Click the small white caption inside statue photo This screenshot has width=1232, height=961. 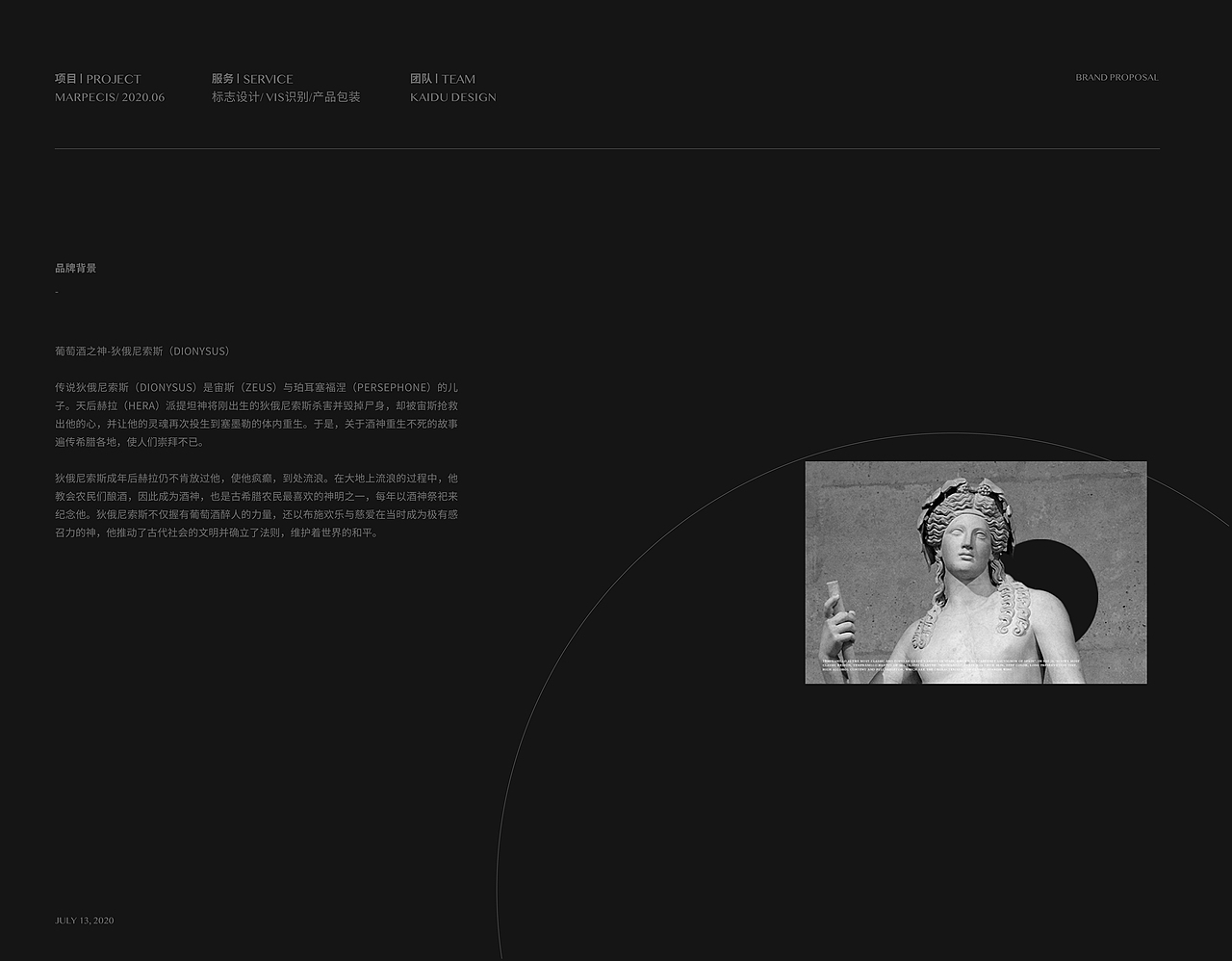click(x=951, y=665)
